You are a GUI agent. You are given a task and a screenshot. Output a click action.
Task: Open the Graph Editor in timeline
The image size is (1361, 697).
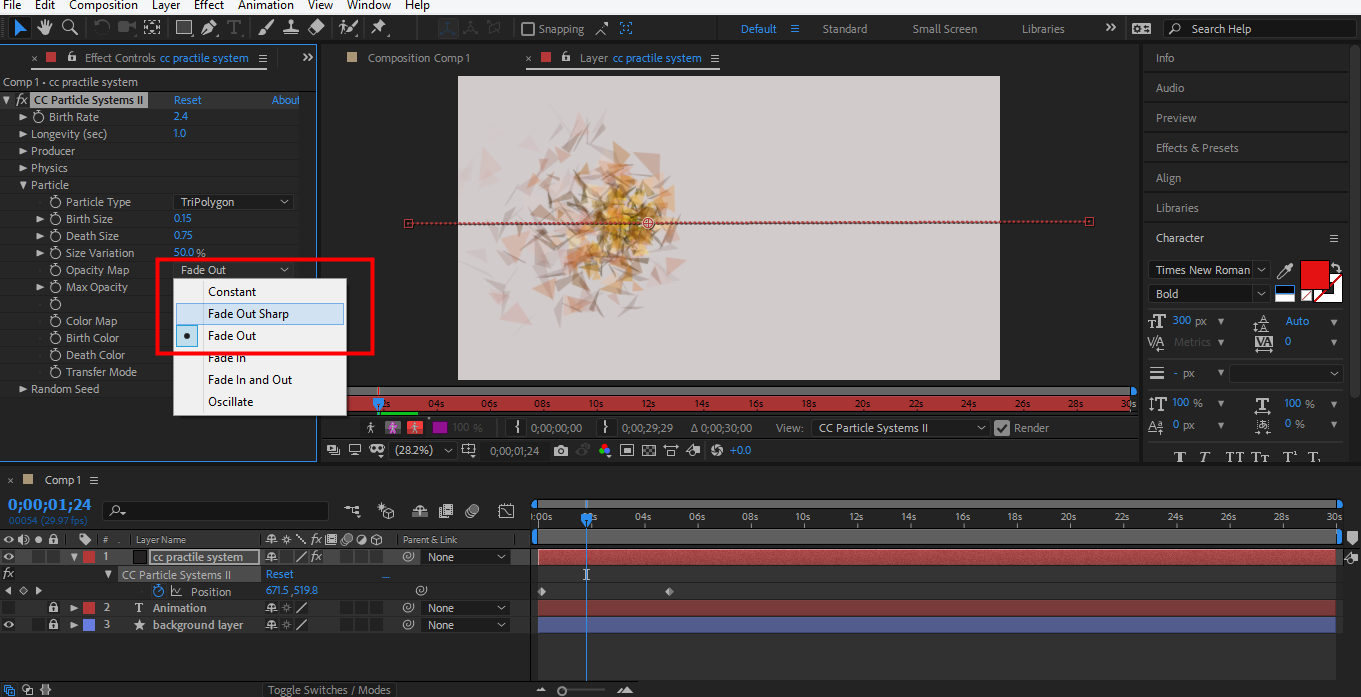506,511
